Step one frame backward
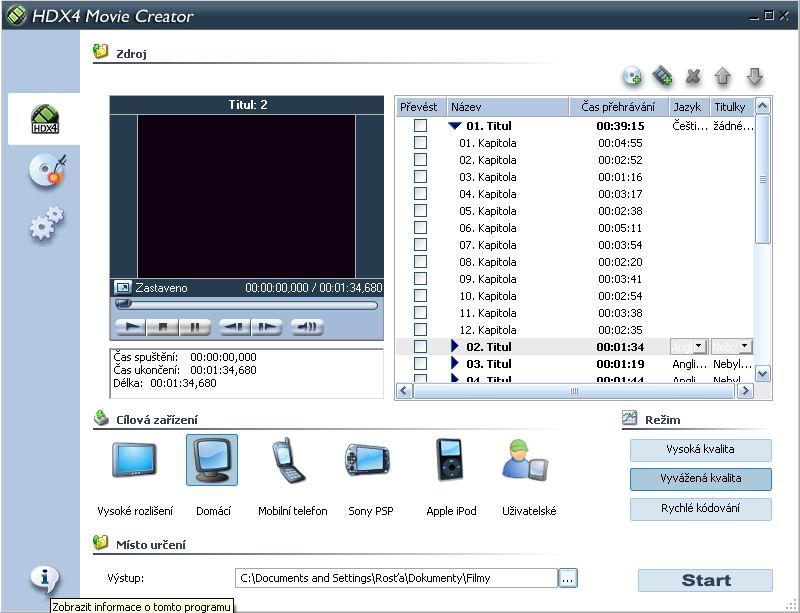Screen dimensions: 800x613 234,327
